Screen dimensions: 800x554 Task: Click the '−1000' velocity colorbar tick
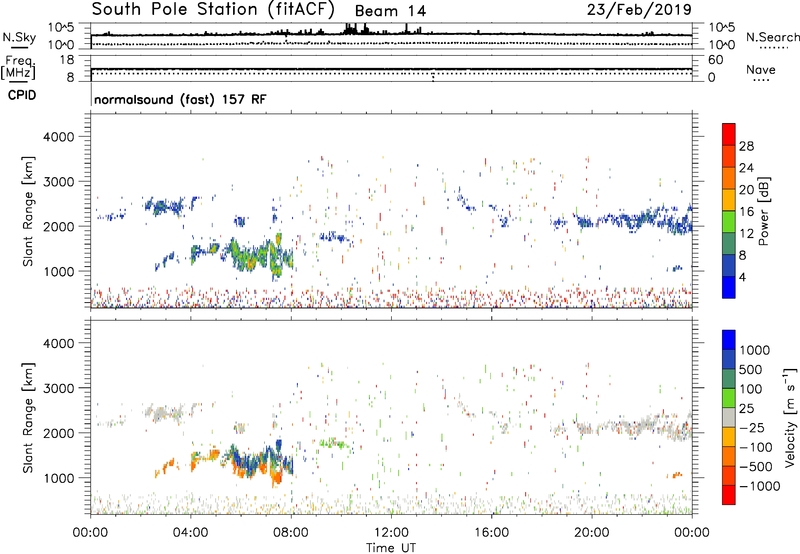760,486
